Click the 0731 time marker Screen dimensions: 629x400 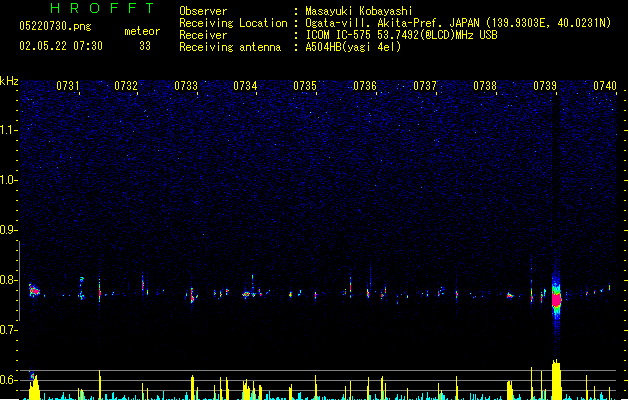click(68, 86)
